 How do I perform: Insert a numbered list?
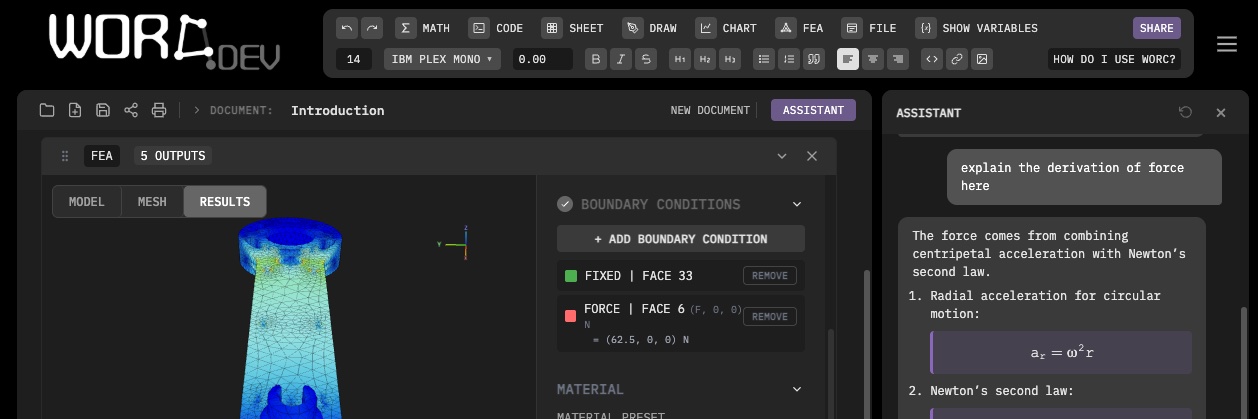click(x=790, y=59)
